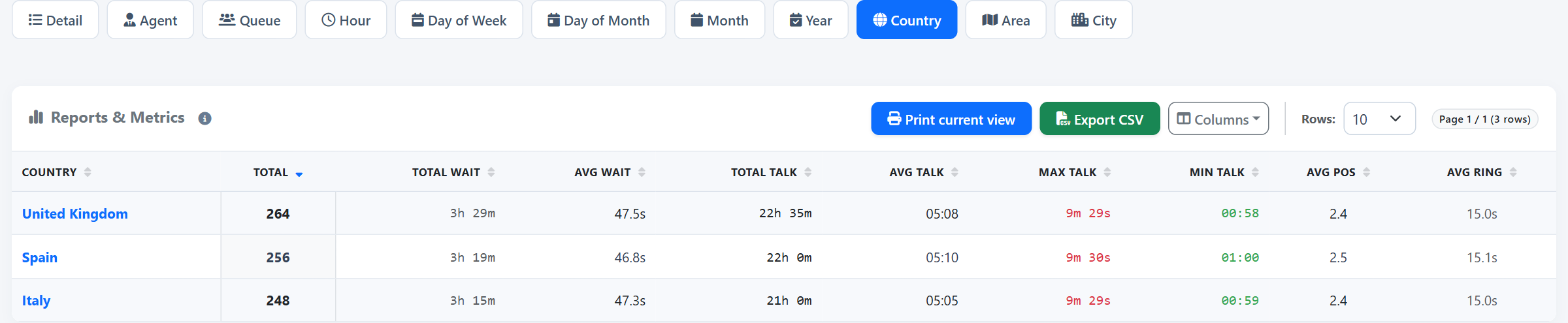Screen dimensions: 1568x323
Task: Click Print current view button
Action: click(x=951, y=119)
